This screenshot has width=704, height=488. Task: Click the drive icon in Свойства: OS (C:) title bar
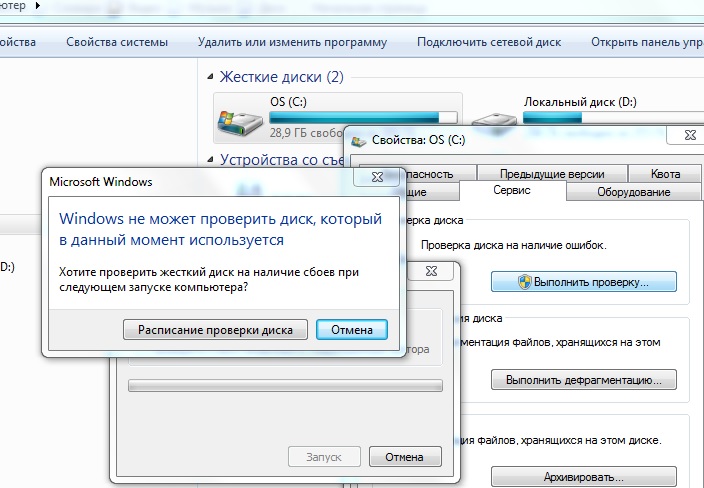(x=358, y=141)
